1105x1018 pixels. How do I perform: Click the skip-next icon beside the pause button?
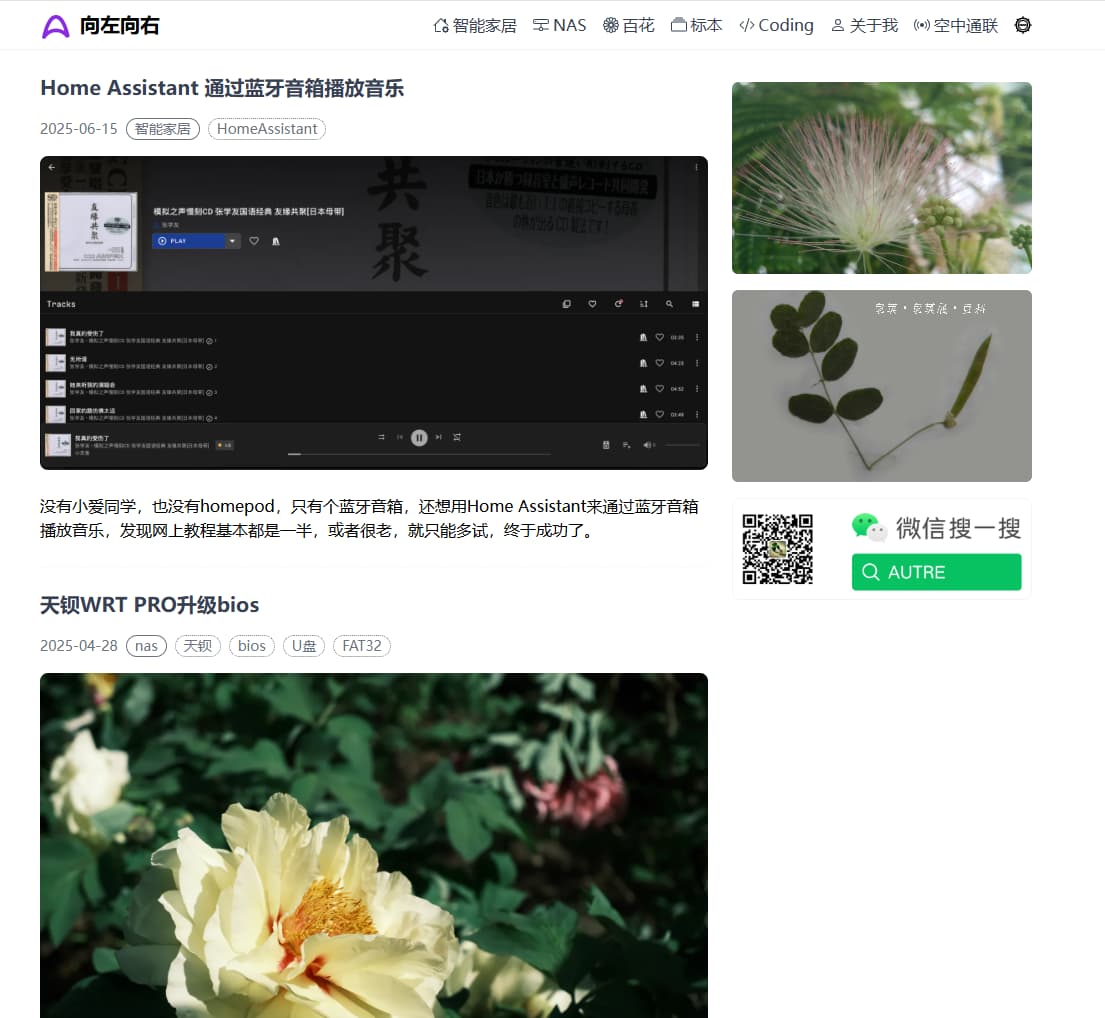pos(438,437)
